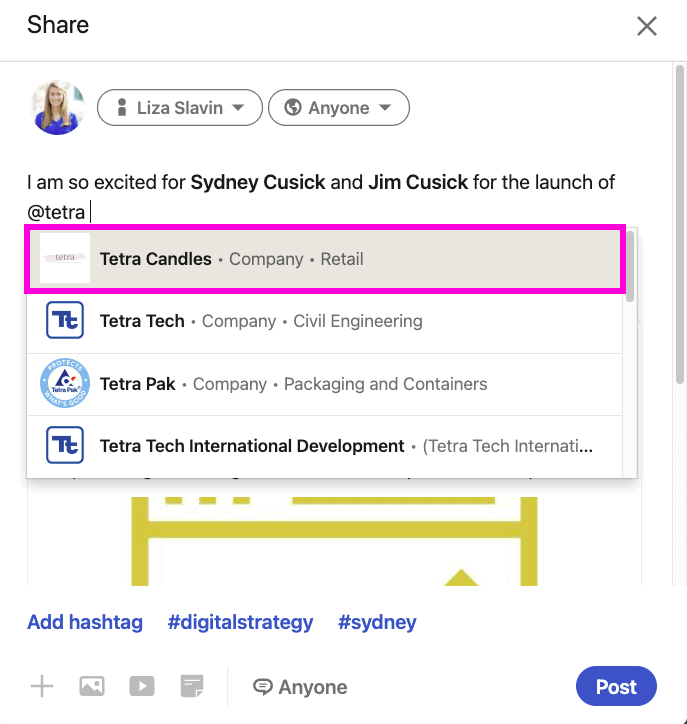Click Liza Slavin's profile photo
This screenshot has width=687, height=724.
pyautogui.click(x=58, y=108)
